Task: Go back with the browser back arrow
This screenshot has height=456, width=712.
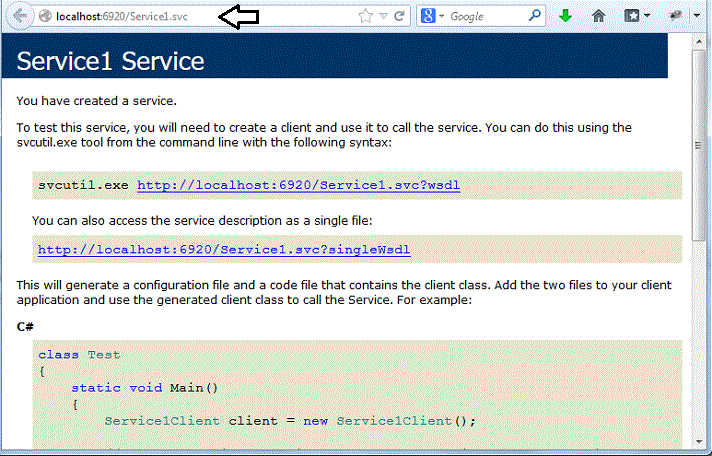Action: [x=19, y=16]
